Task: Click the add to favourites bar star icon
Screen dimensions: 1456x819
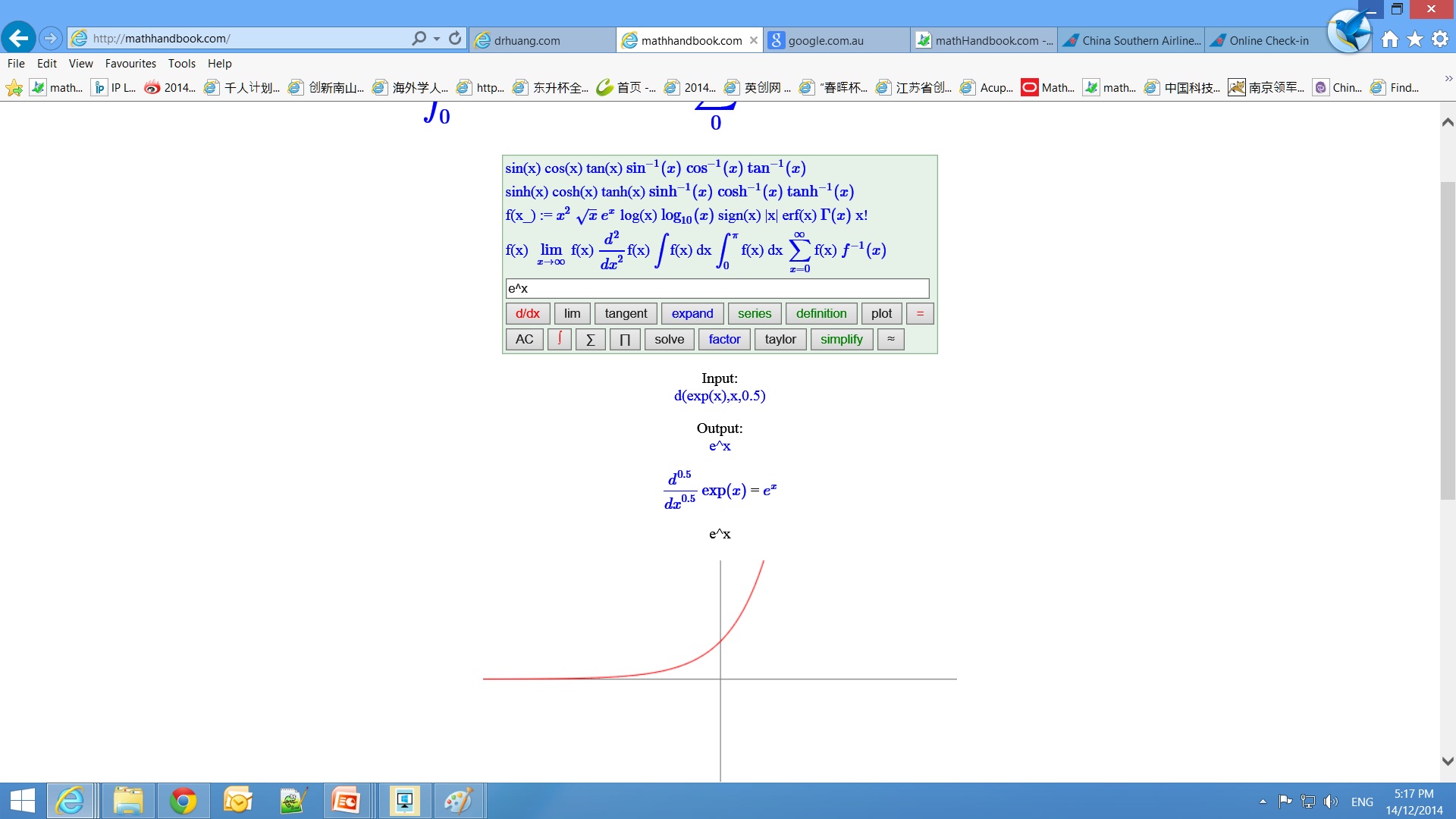Action: pos(14,88)
